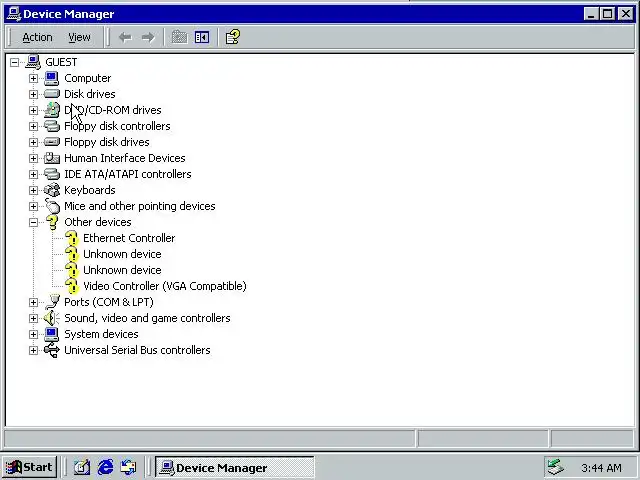Select Ethernet Controller entry
640x480 pixels.
coord(129,238)
